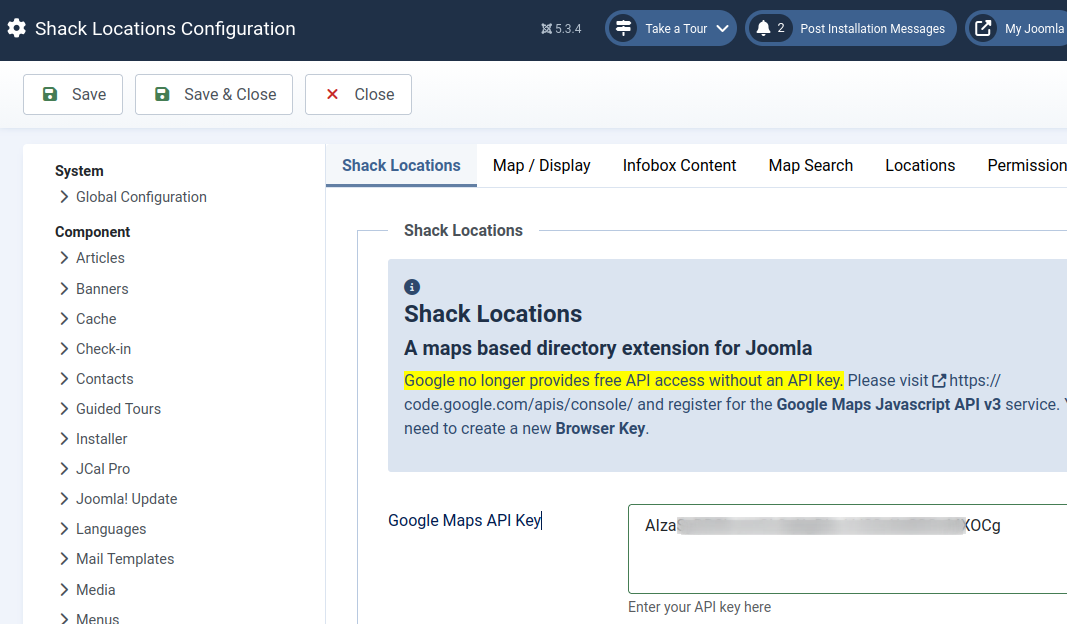Click the red X icon on Close button
The height and width of the screenshot is (624, 1067).
332,93
